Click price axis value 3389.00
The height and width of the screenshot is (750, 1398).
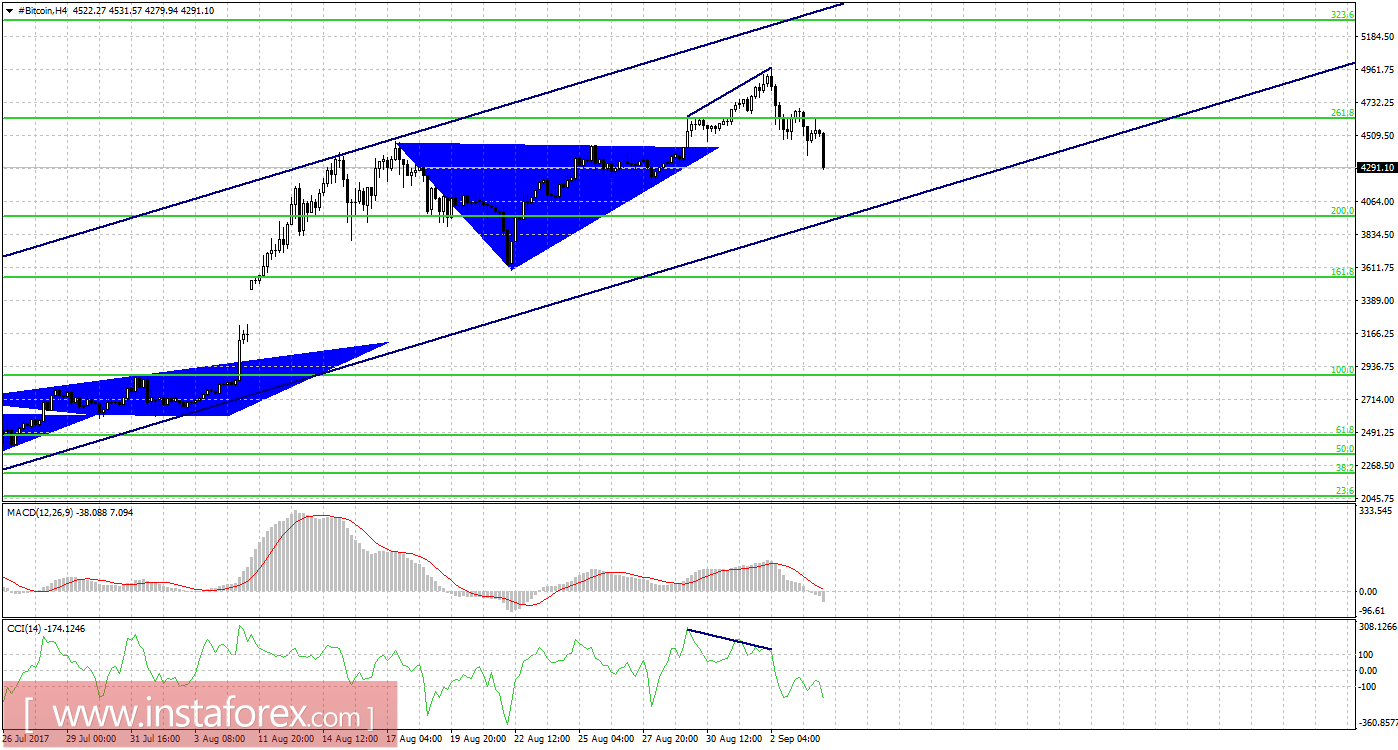1377,301
